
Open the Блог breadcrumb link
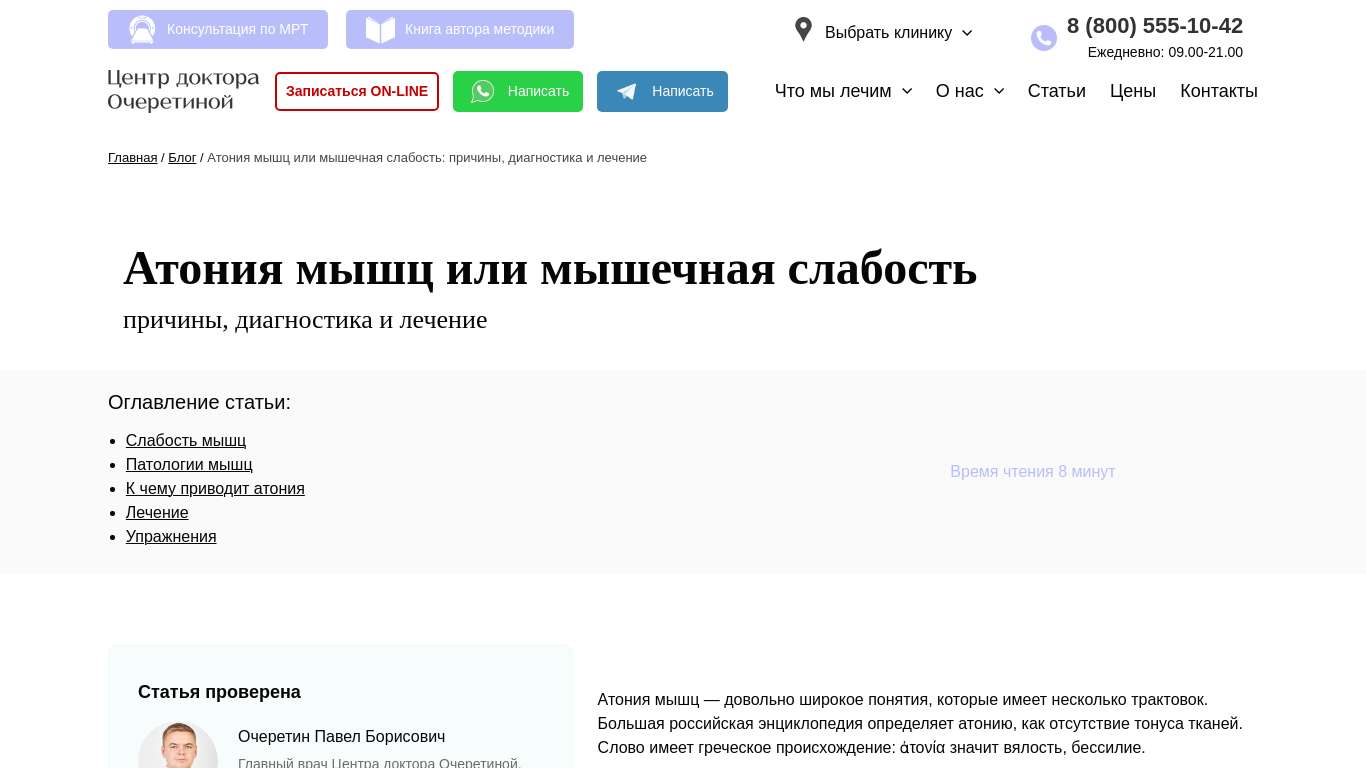[x=182, y=158]
